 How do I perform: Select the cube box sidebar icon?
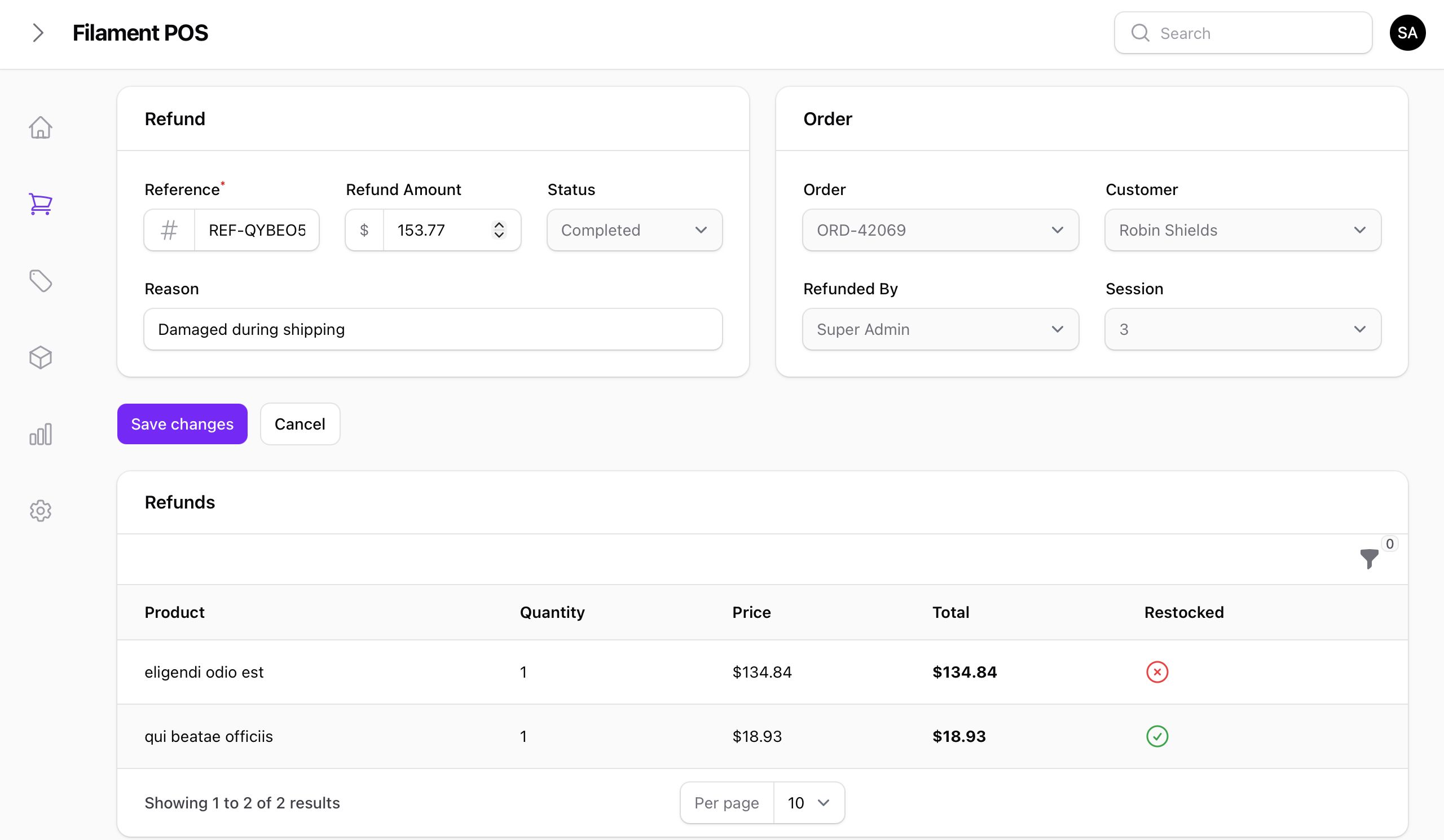40,357
